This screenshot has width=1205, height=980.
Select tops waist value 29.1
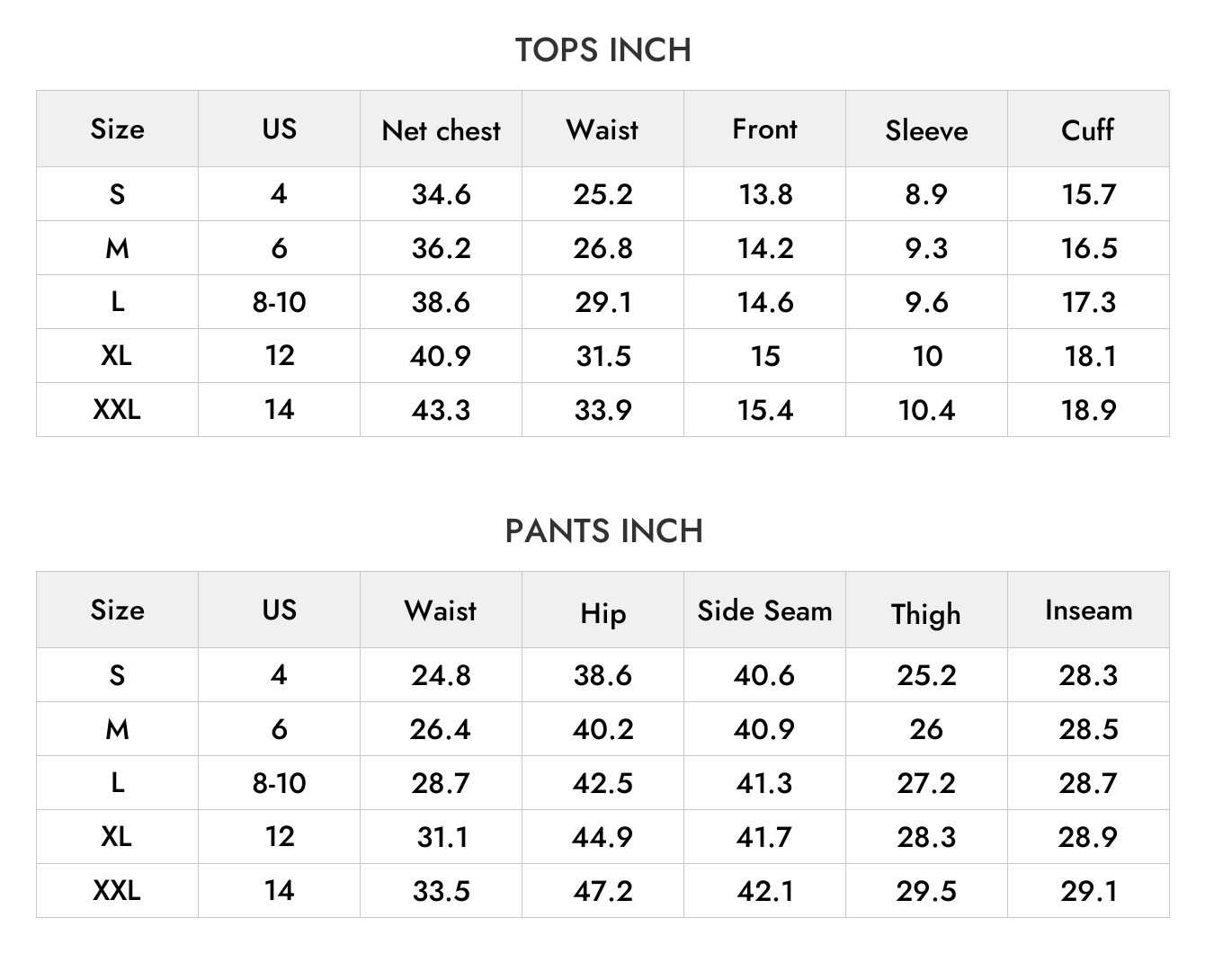click(x=602, y=302)
